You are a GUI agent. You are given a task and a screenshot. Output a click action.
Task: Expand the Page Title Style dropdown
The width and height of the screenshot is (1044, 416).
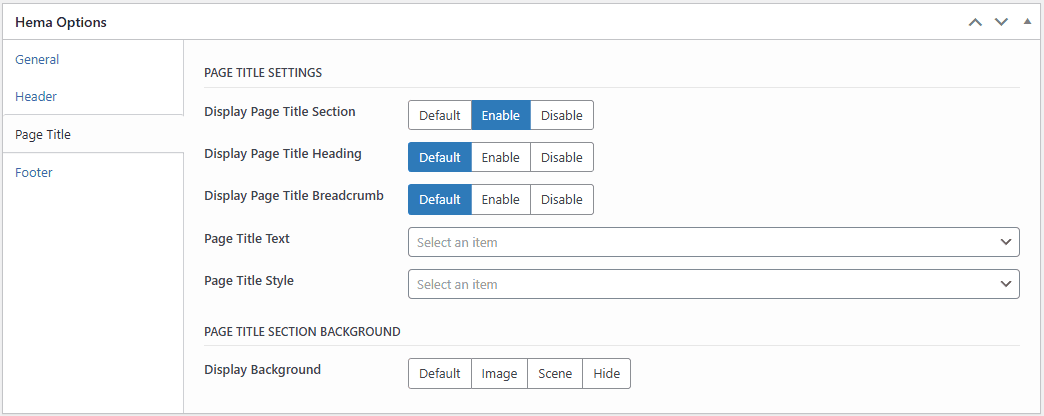pyautogui.click(x=713, y=284)
